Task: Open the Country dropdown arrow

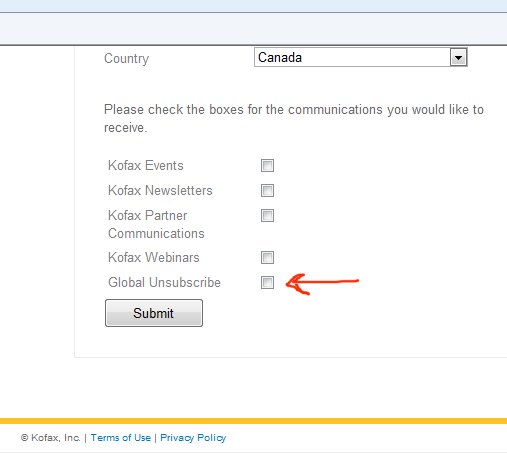Action: click(458, 58)
